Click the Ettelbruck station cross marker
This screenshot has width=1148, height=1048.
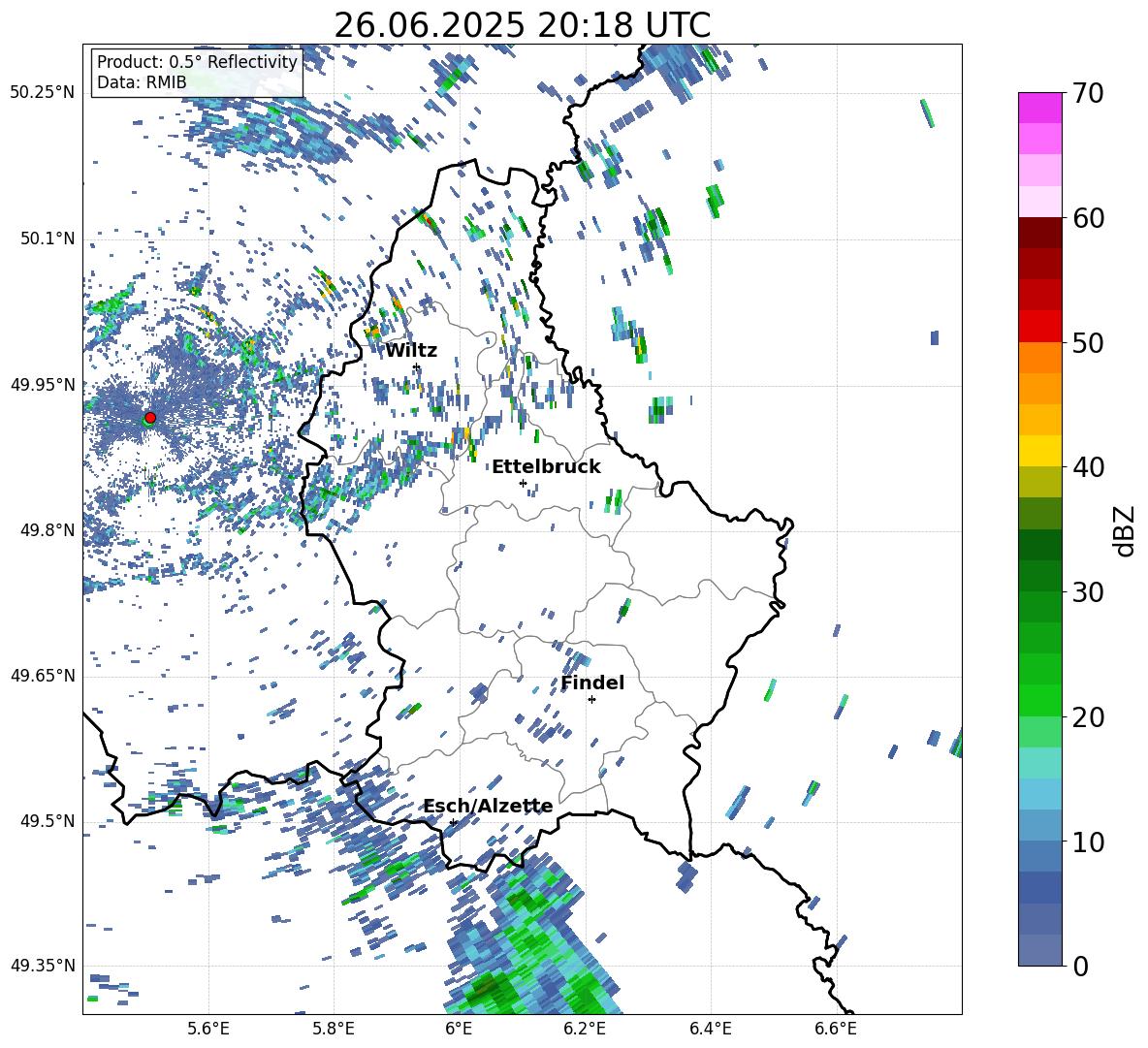(x=523, y=483)
